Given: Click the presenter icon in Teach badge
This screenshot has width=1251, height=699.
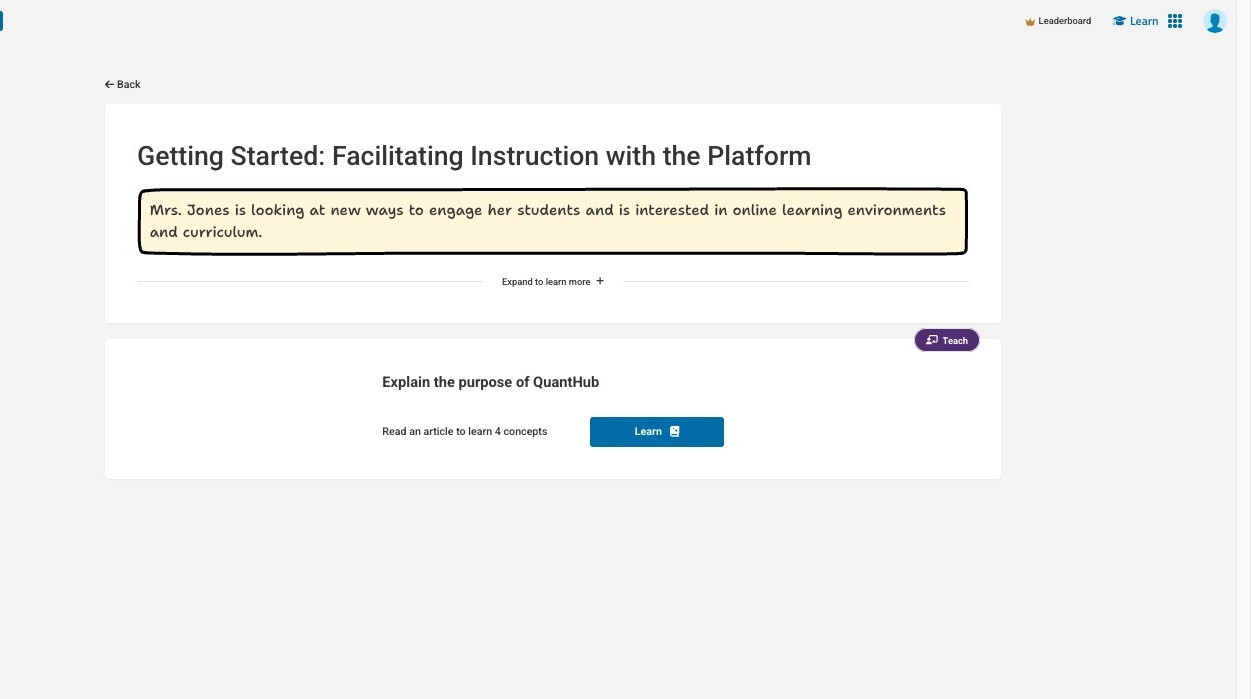Looking at the screenshot, I should pyautogui.click(x=932, y=340).
